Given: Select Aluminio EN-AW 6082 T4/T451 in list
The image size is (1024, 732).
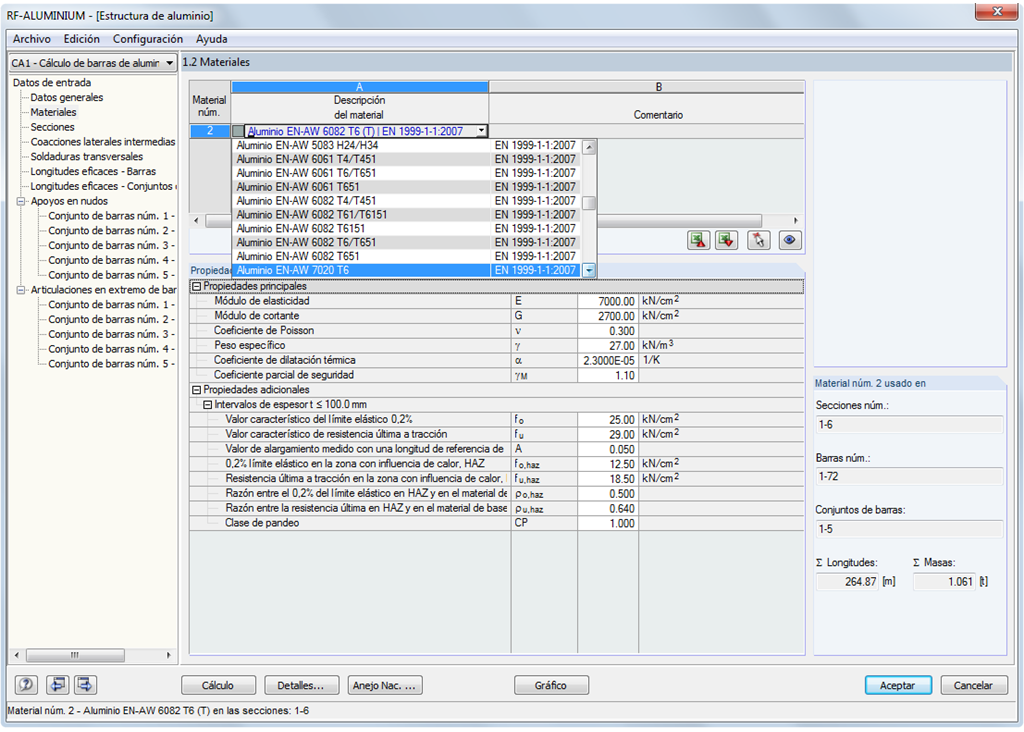Looking at the screenshot, I should [x=406, y=201].
